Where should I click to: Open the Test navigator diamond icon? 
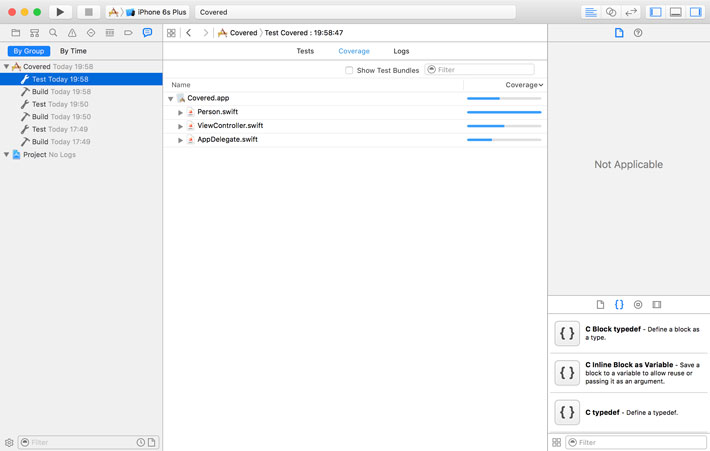coord(91,33)
